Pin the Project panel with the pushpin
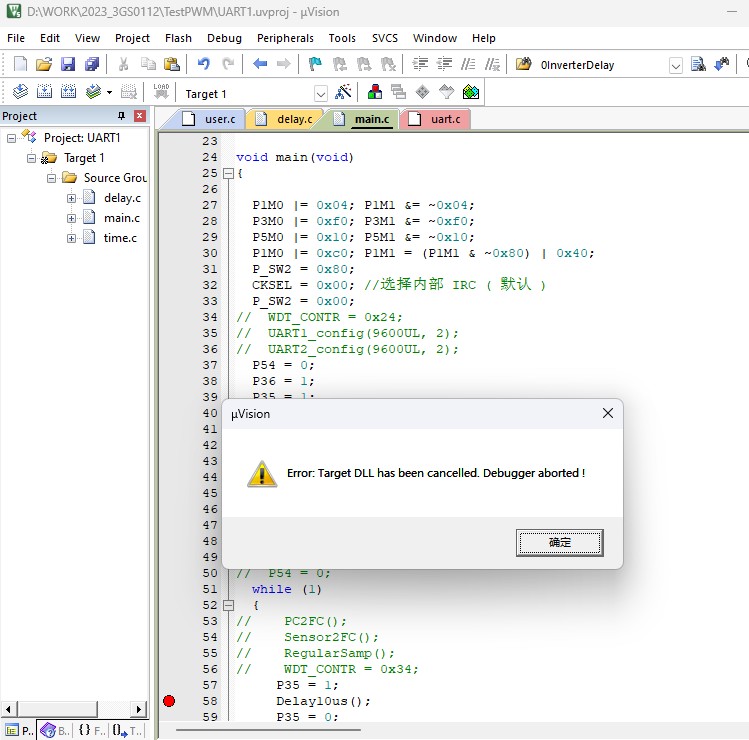This screenshot has height=740, width=749. click(121, 116)
